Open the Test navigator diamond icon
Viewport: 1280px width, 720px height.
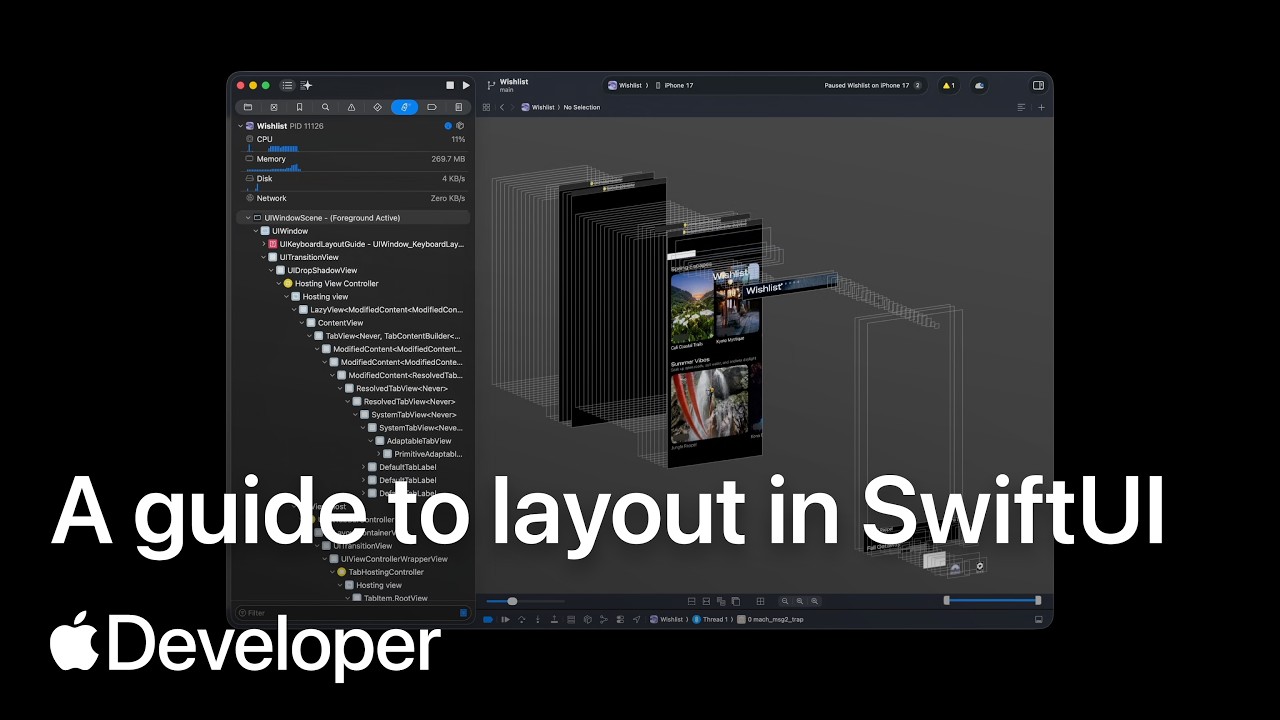[x=377, y=107]
